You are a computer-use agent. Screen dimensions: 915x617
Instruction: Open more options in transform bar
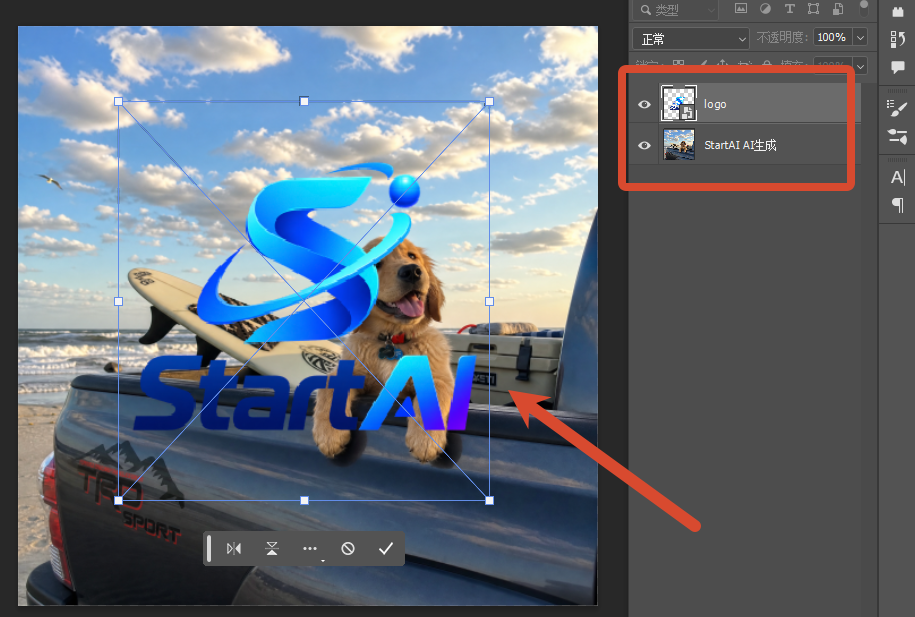[310, 549]
